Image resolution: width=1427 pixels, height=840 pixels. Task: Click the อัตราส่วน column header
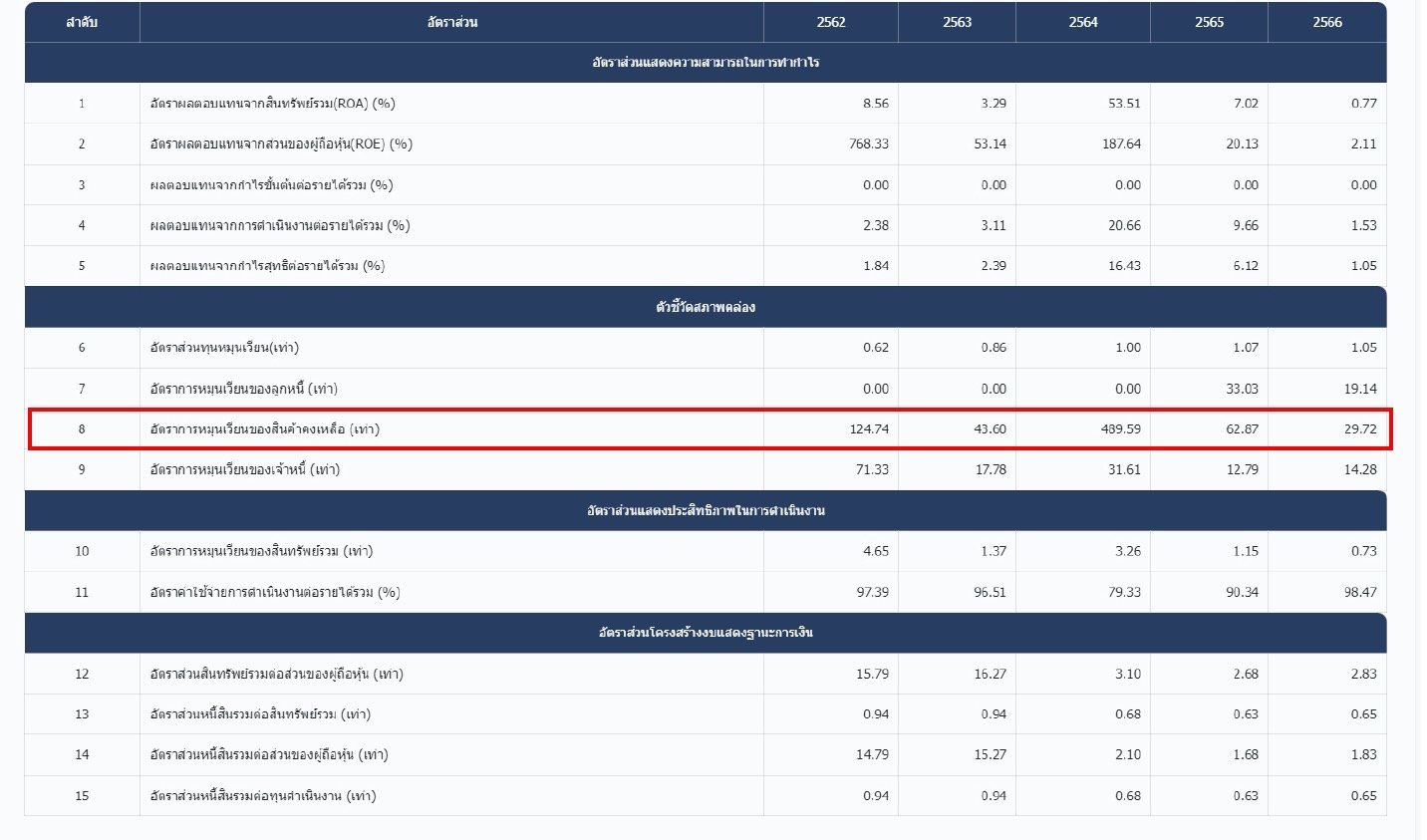tap(451, 22)
